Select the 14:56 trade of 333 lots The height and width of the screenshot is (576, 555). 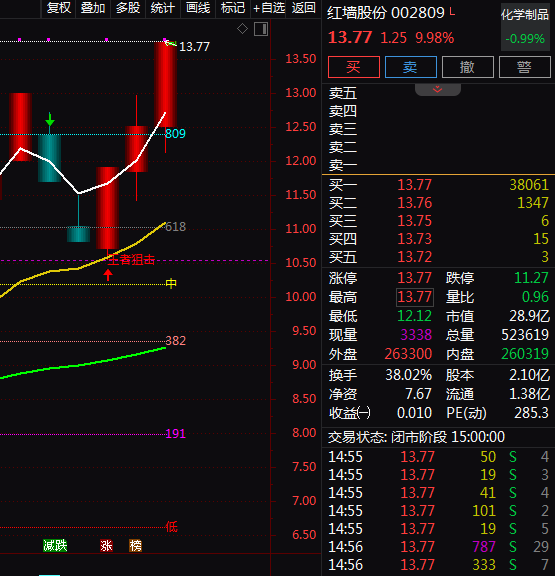click(x=439, y=565)
